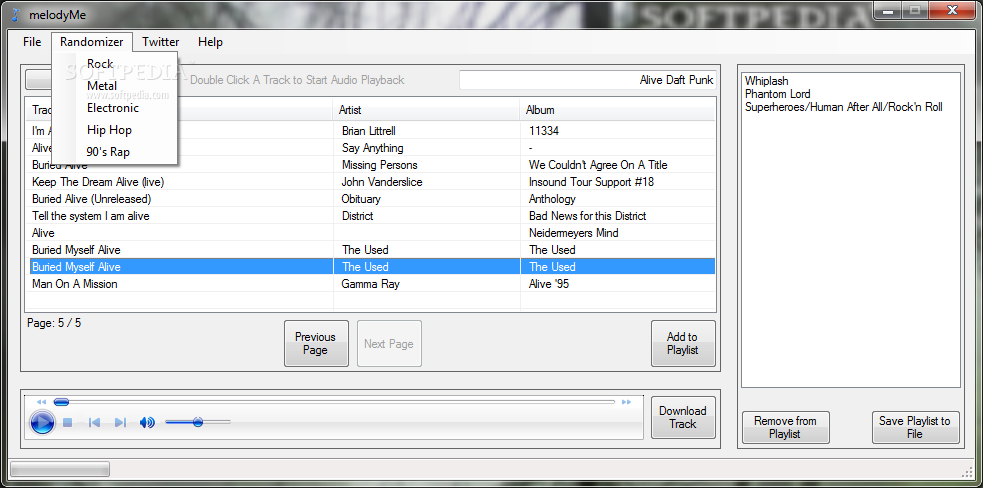The width and height of the screenshot is (983, 488).
Task: Click the rewind arrows on seek bar
Action: 41,402
